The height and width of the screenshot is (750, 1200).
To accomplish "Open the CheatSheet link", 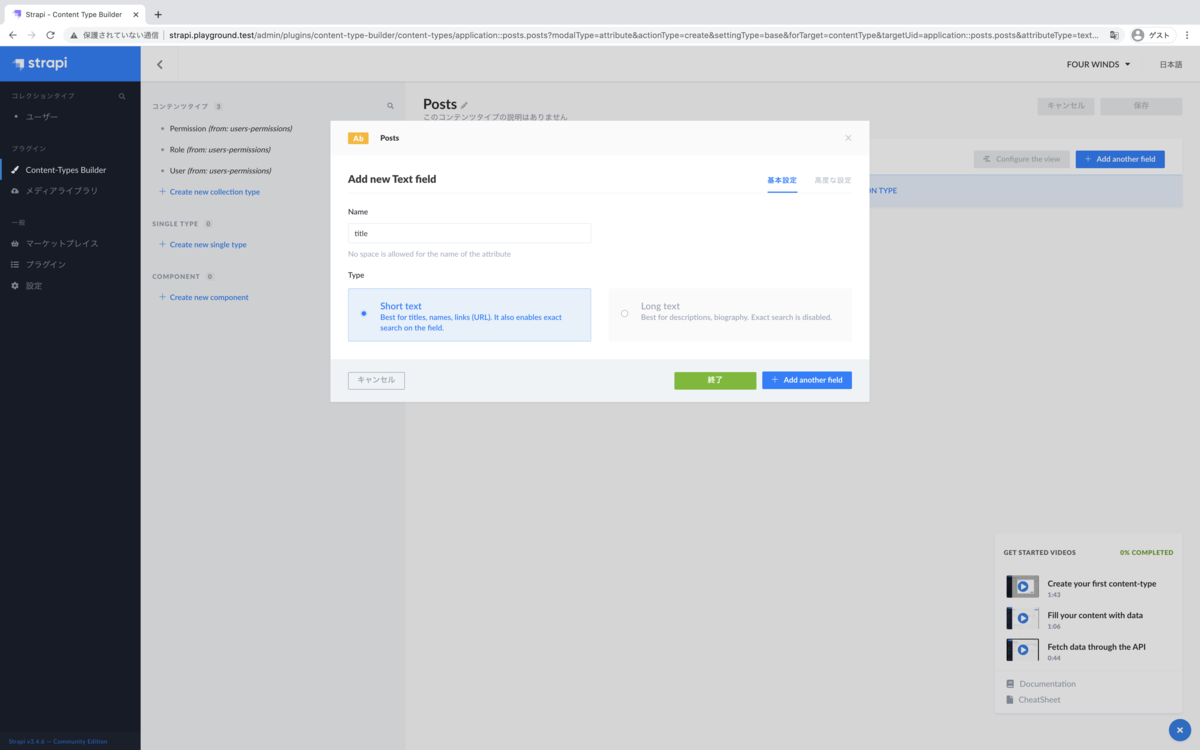I will click(1040, 700).
